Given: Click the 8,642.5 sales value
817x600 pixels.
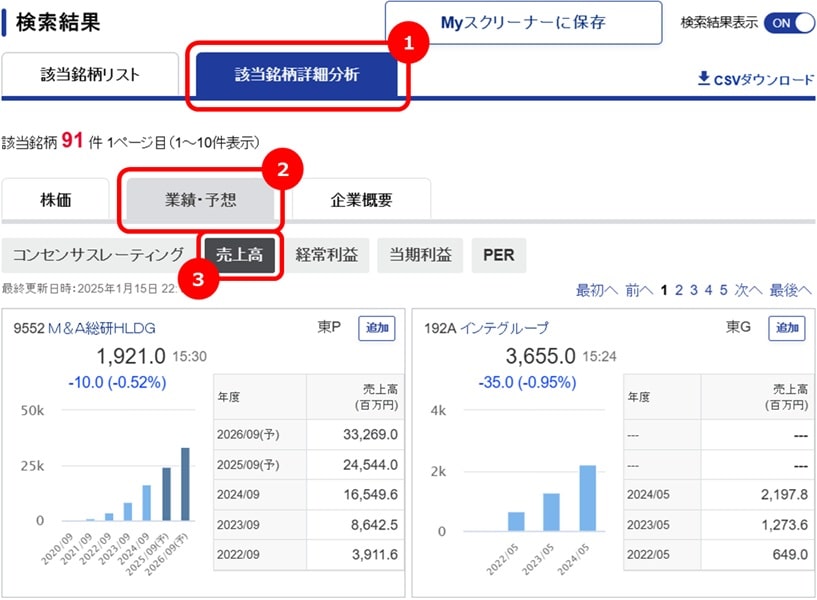Looking at the screenshot, I should point(374,524).
